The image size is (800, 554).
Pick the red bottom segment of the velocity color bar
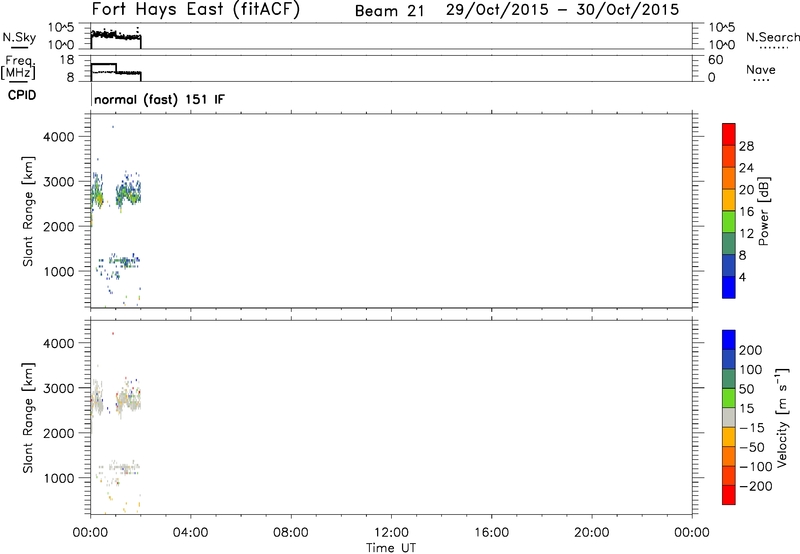pos(729,495)
